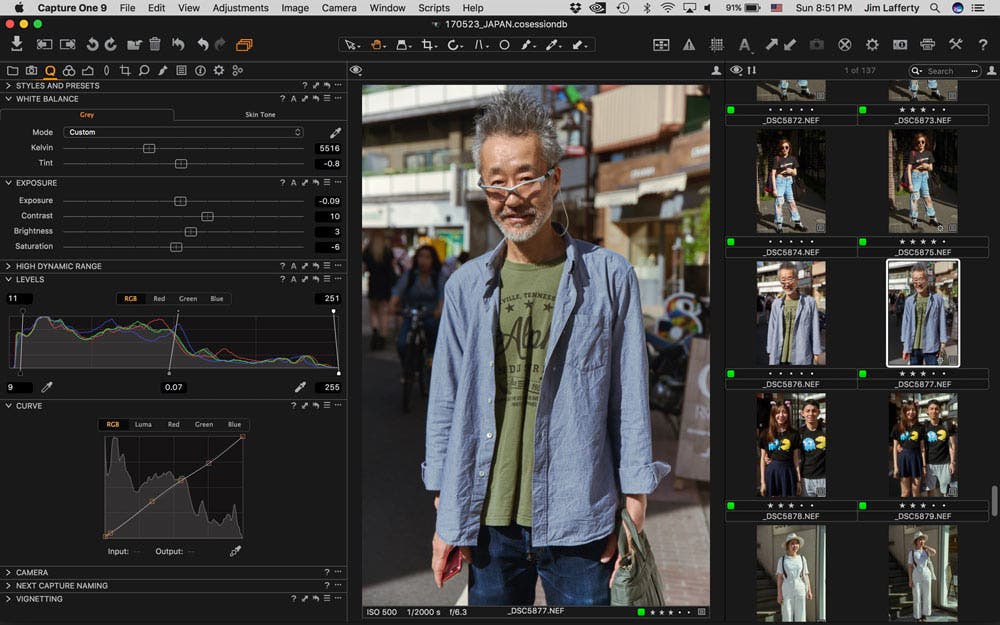Click the Levels highlight picker eyedropper

point(300,386)
